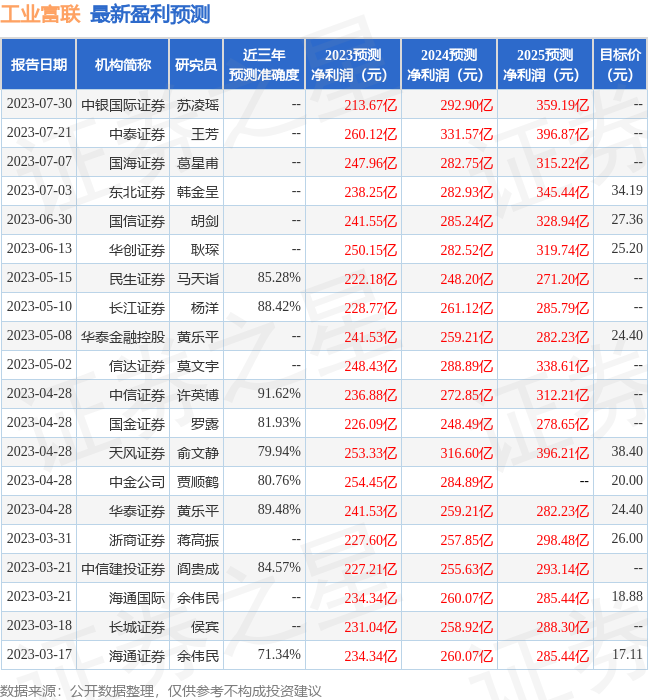Viewport: 648px width, 700px height.
Task: Click target price 27.36
Action: tap(627, 220)
